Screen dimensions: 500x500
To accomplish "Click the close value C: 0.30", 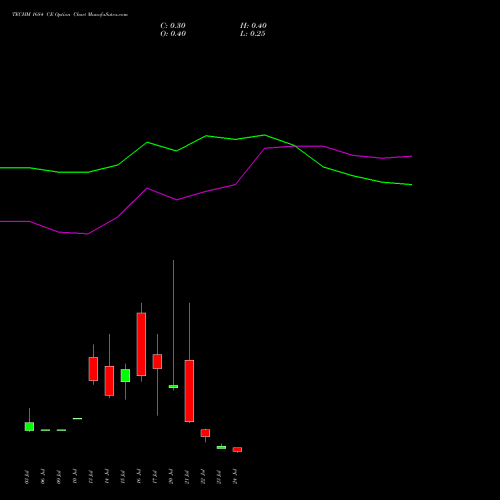I will 173,26.
